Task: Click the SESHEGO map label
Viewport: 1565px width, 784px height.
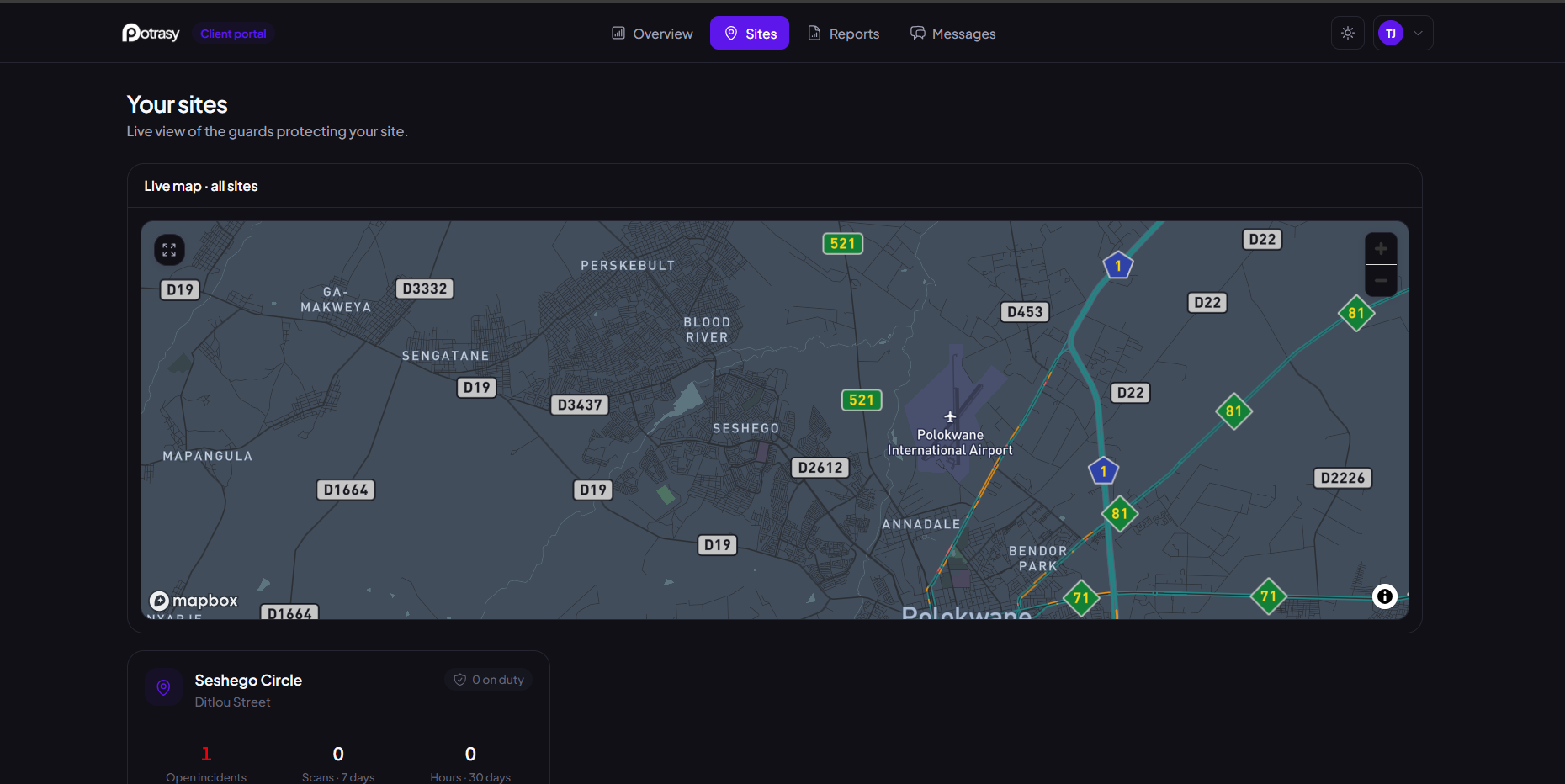Action: (745, 428)
